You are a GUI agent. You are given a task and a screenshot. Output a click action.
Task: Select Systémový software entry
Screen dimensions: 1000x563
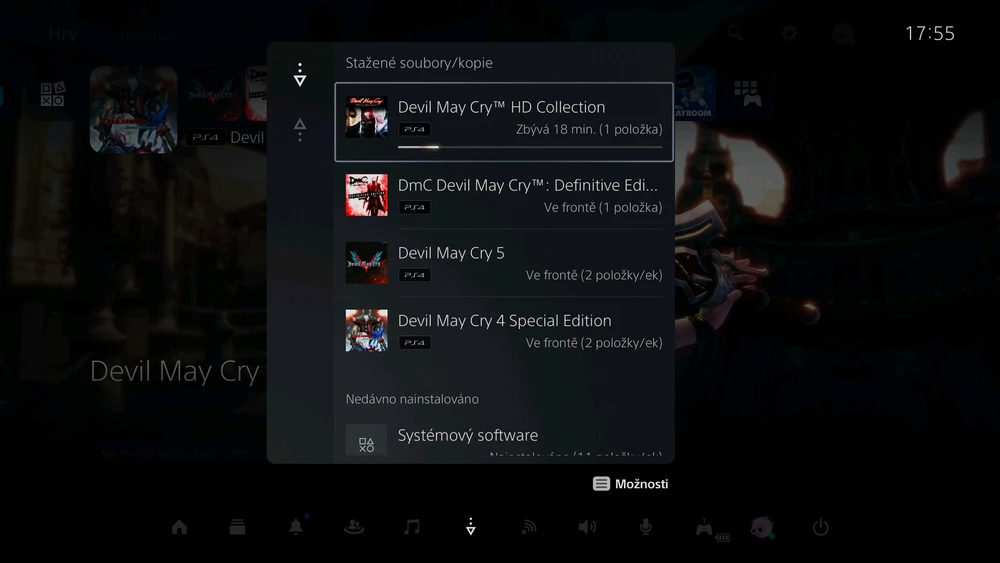pos(504,441)
